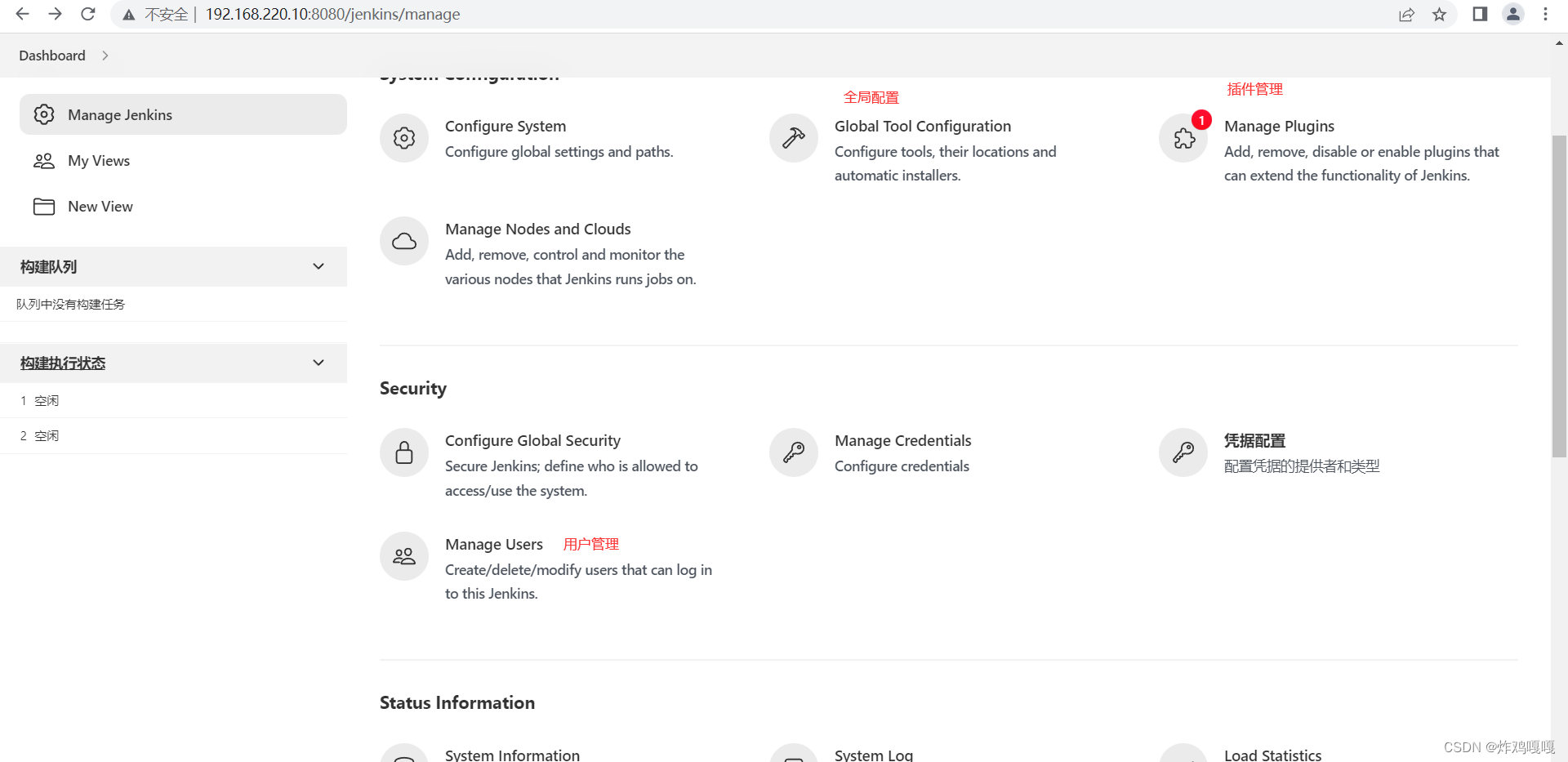This screenshot has height=762, width=1568.
Task: Open the browser side panel
Action: coord(1480,14)
